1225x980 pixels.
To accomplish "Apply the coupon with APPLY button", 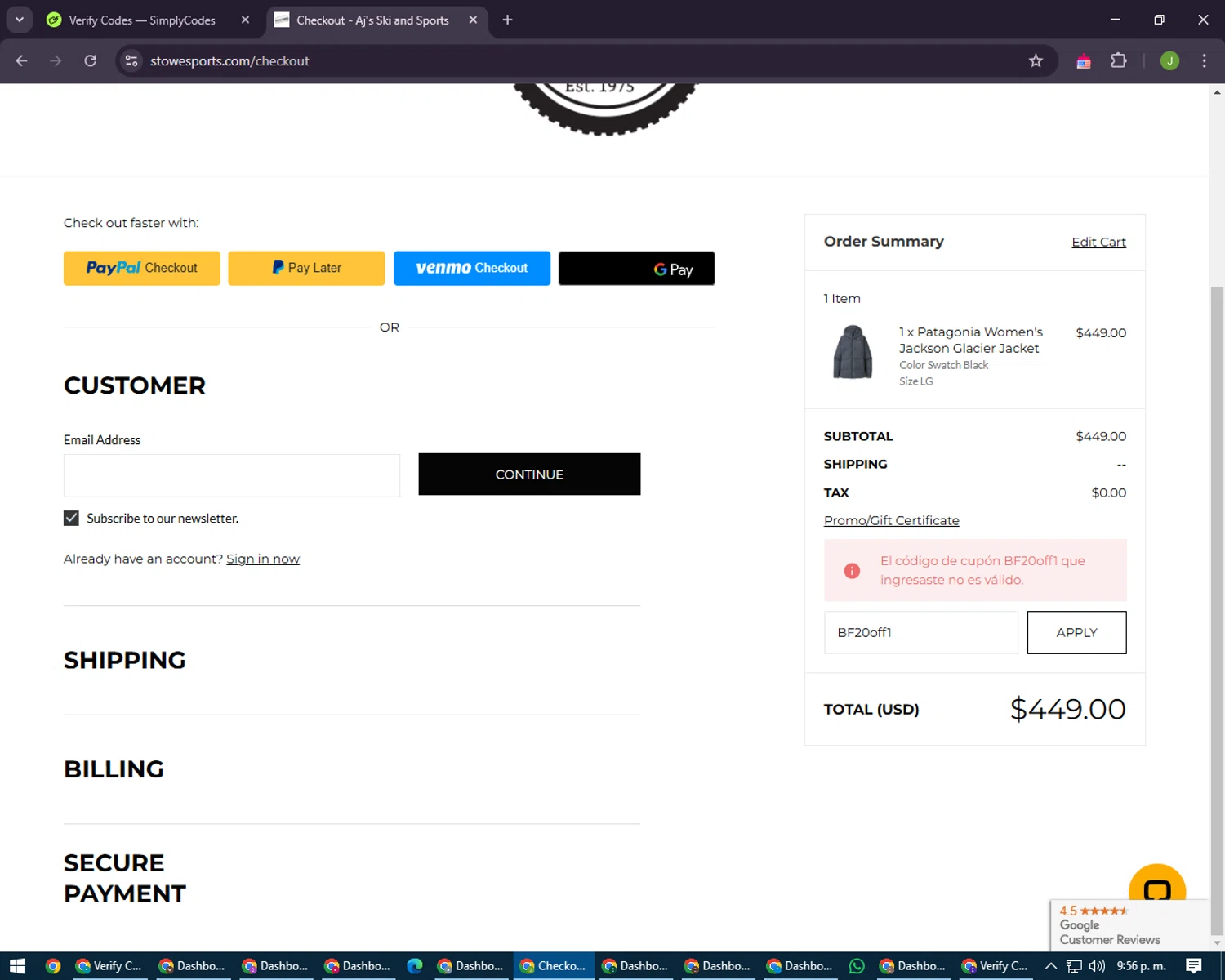I will click(x=1076, y=632).
